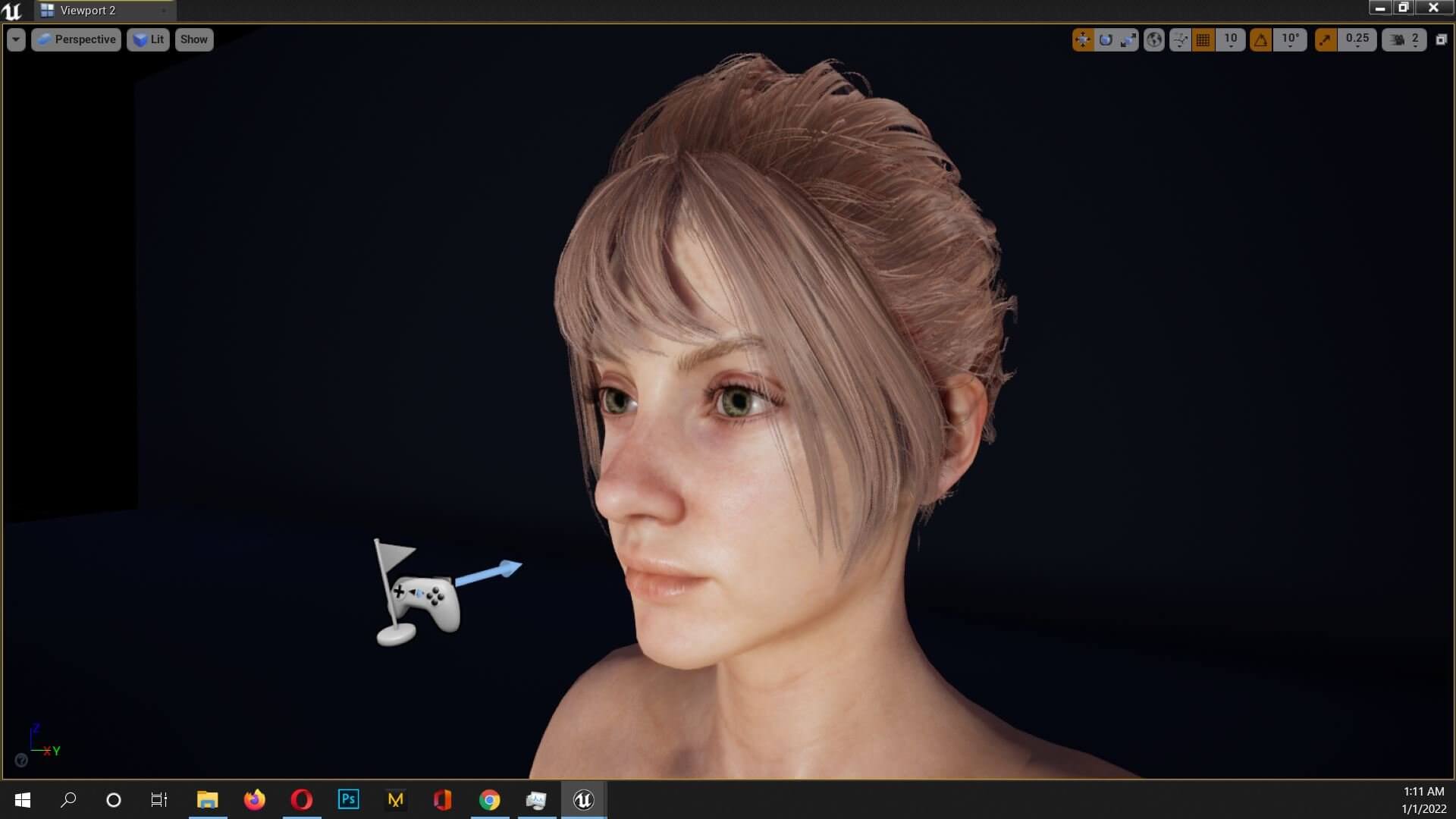Open the rotation snap 10° dropdown
1456x819 pixels.
(x=1290, y=39)
